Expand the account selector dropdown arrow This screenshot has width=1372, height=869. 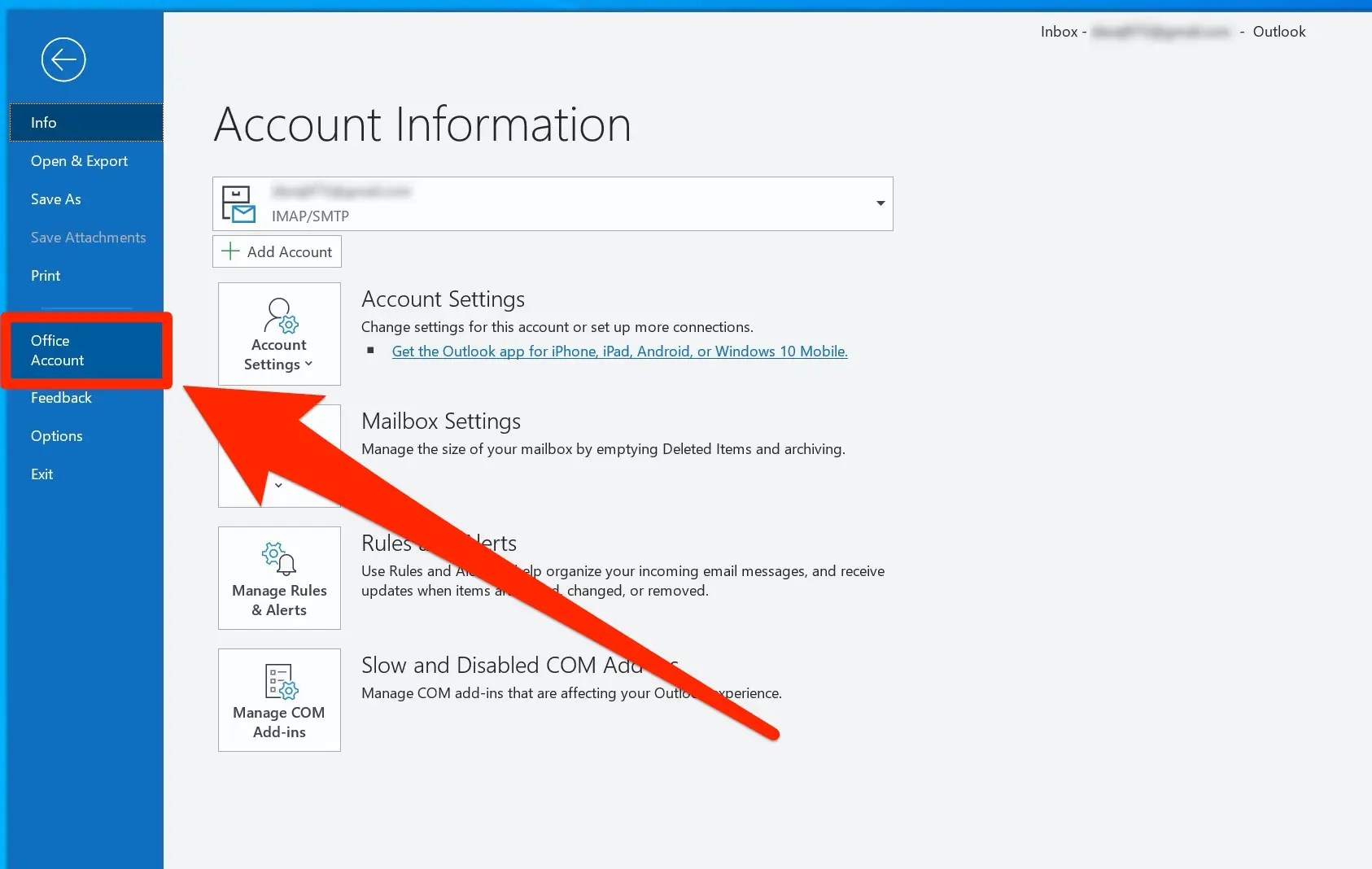point(880,203)
